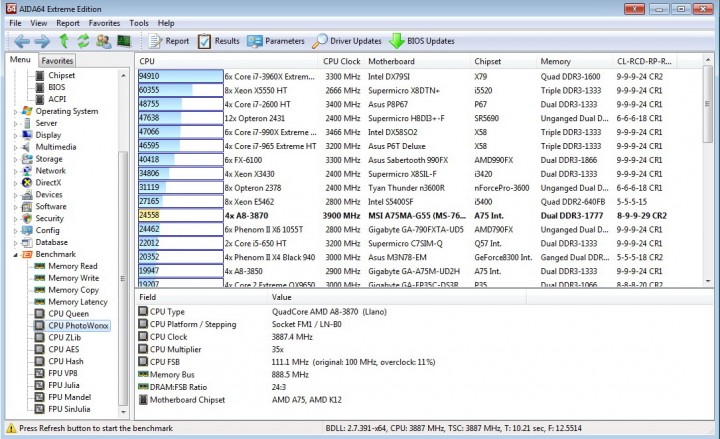720x439 pixels.
Task: Open the Help menu
Action: 166,23
